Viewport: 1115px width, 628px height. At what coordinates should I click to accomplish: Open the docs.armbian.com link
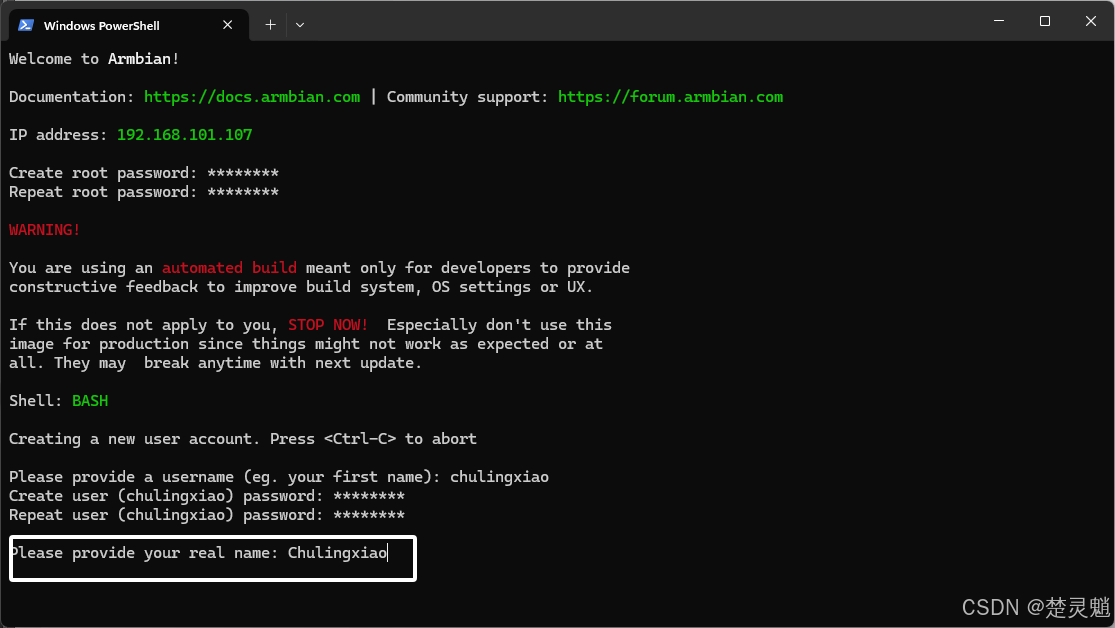(252, 97)
